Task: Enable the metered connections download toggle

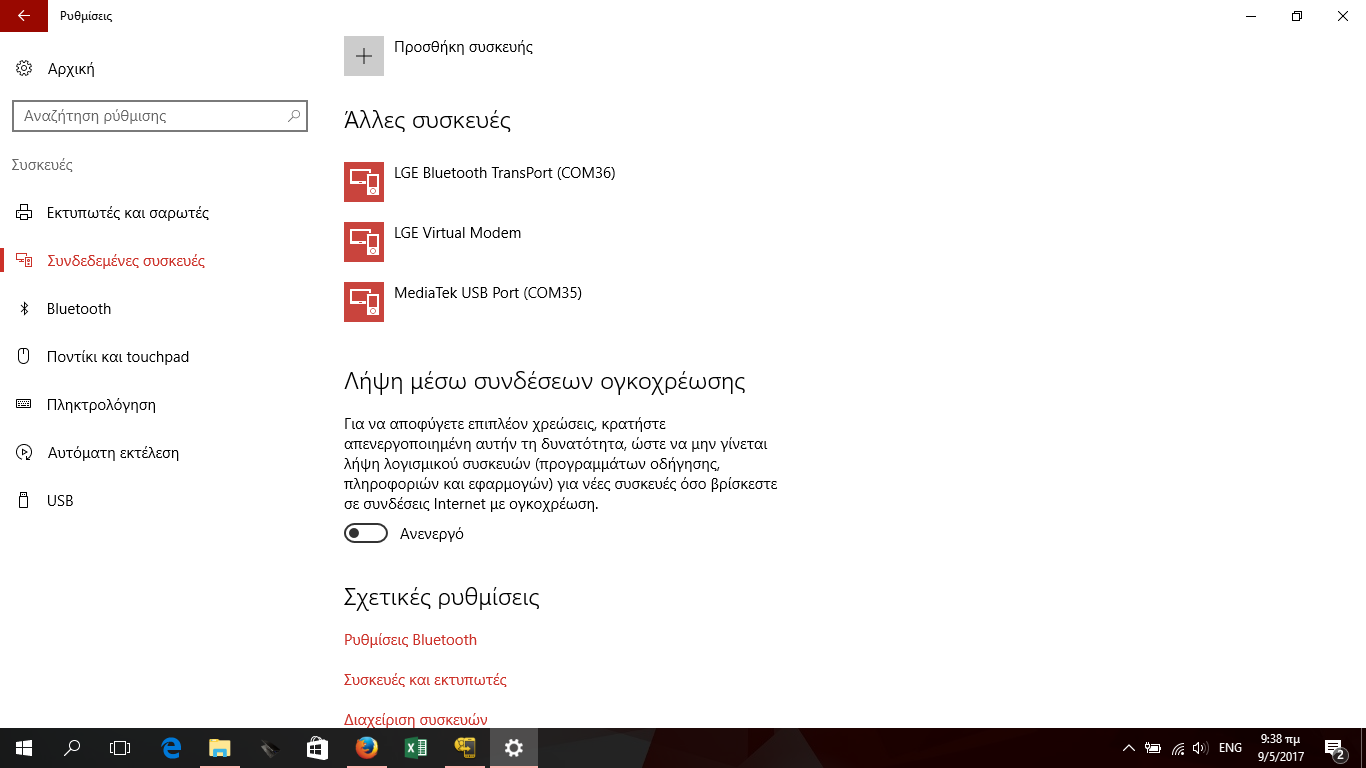Action: click(366, 534)
